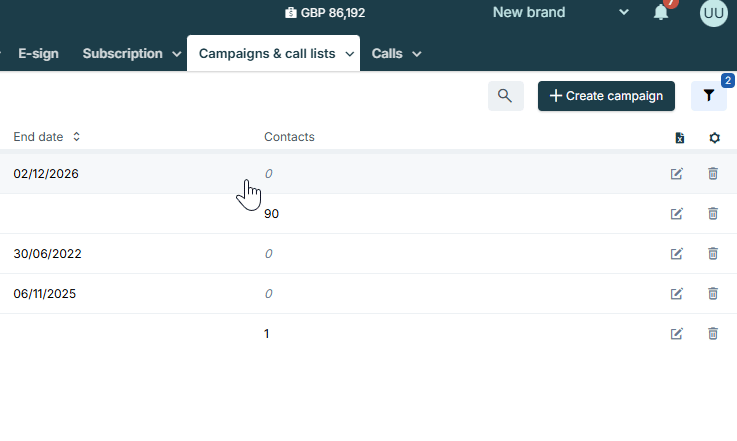Open the Calls tab
Viewport: 737px width, 441px height.
pos(387,54)
